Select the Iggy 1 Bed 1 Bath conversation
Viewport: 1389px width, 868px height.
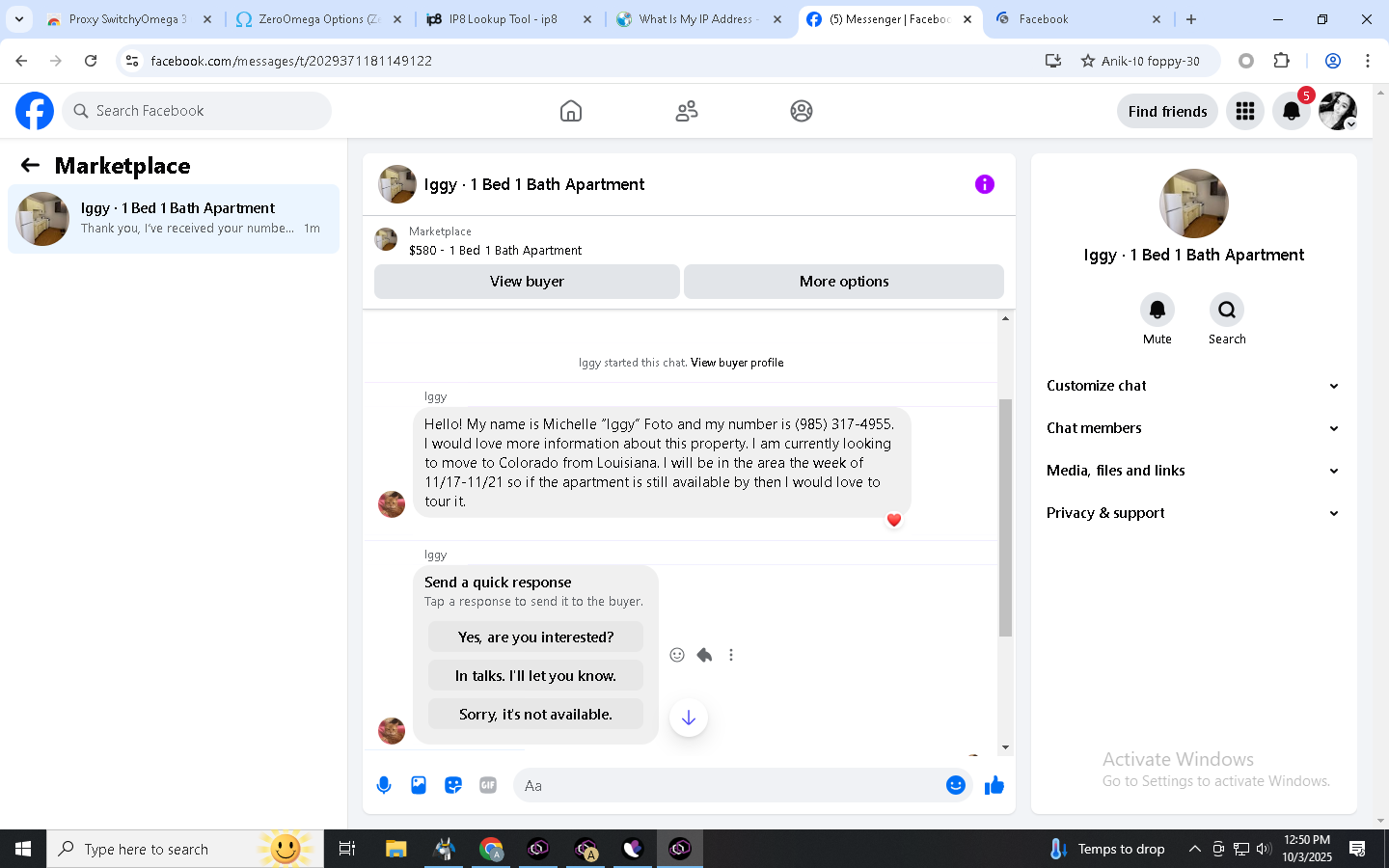[174, 219]
